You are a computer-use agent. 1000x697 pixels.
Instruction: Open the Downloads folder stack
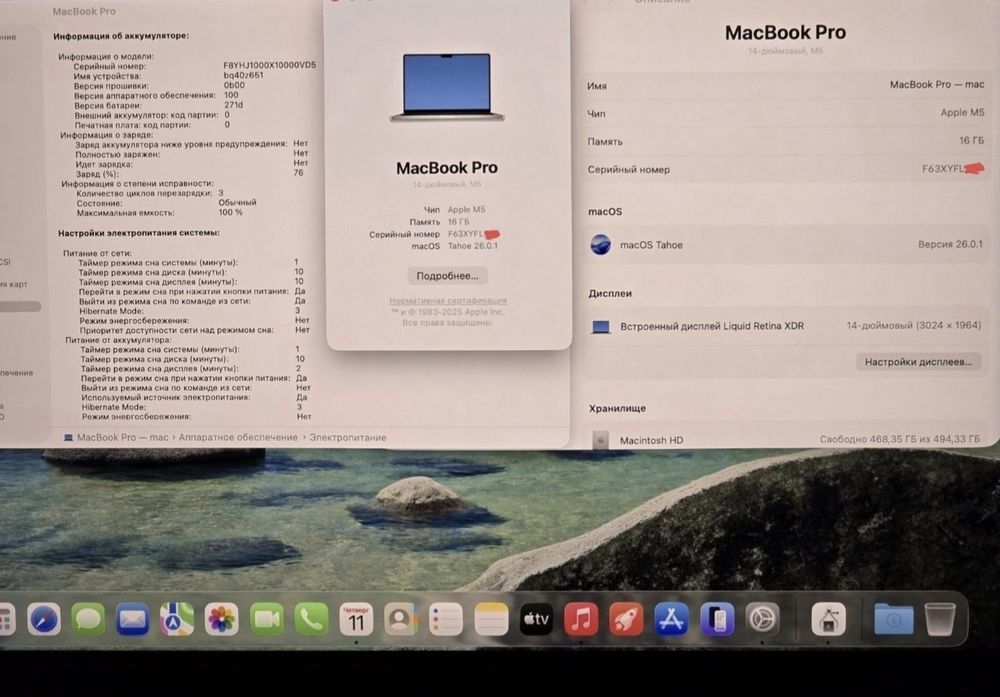coord(893,619)
